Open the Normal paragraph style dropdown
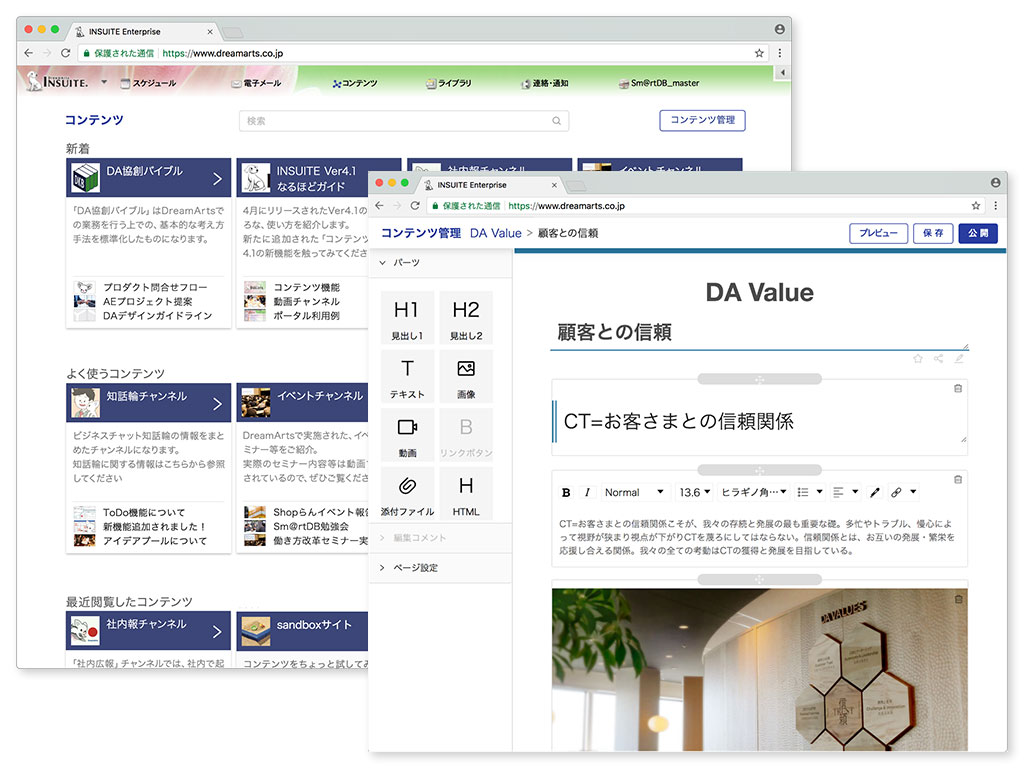The height and width of the screenshot is (768, 1024). 633,492
